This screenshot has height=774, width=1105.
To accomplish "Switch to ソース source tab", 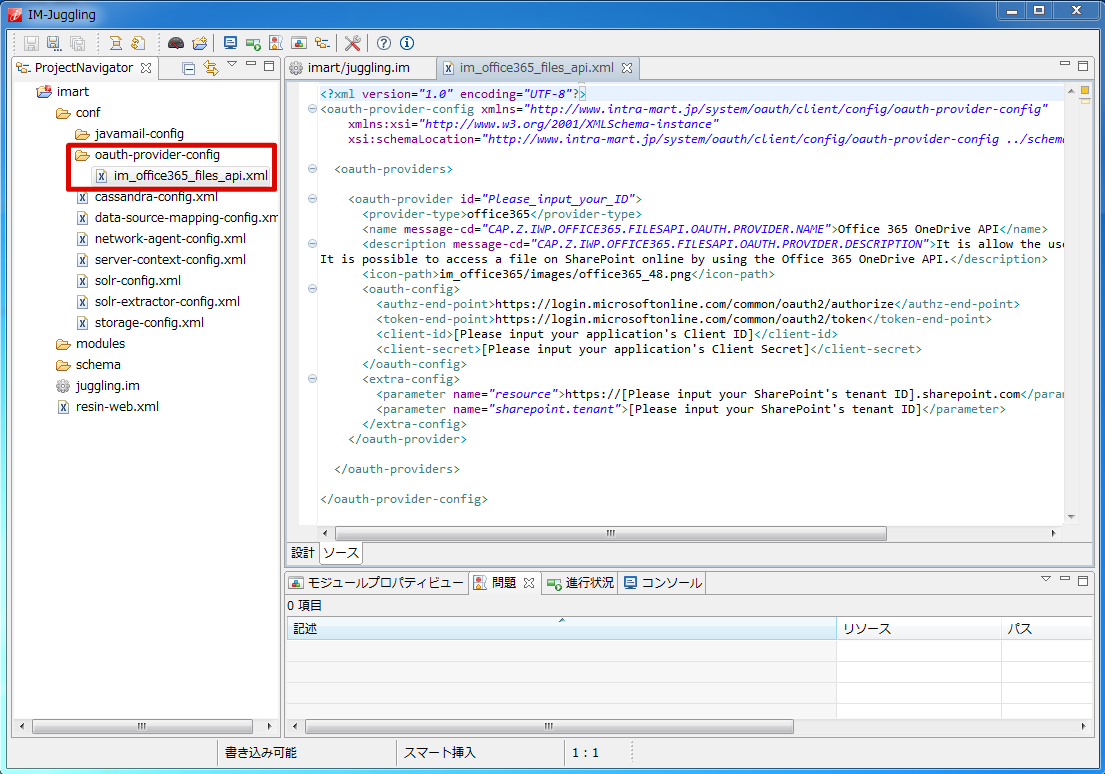I will click(x=341, y=553).
